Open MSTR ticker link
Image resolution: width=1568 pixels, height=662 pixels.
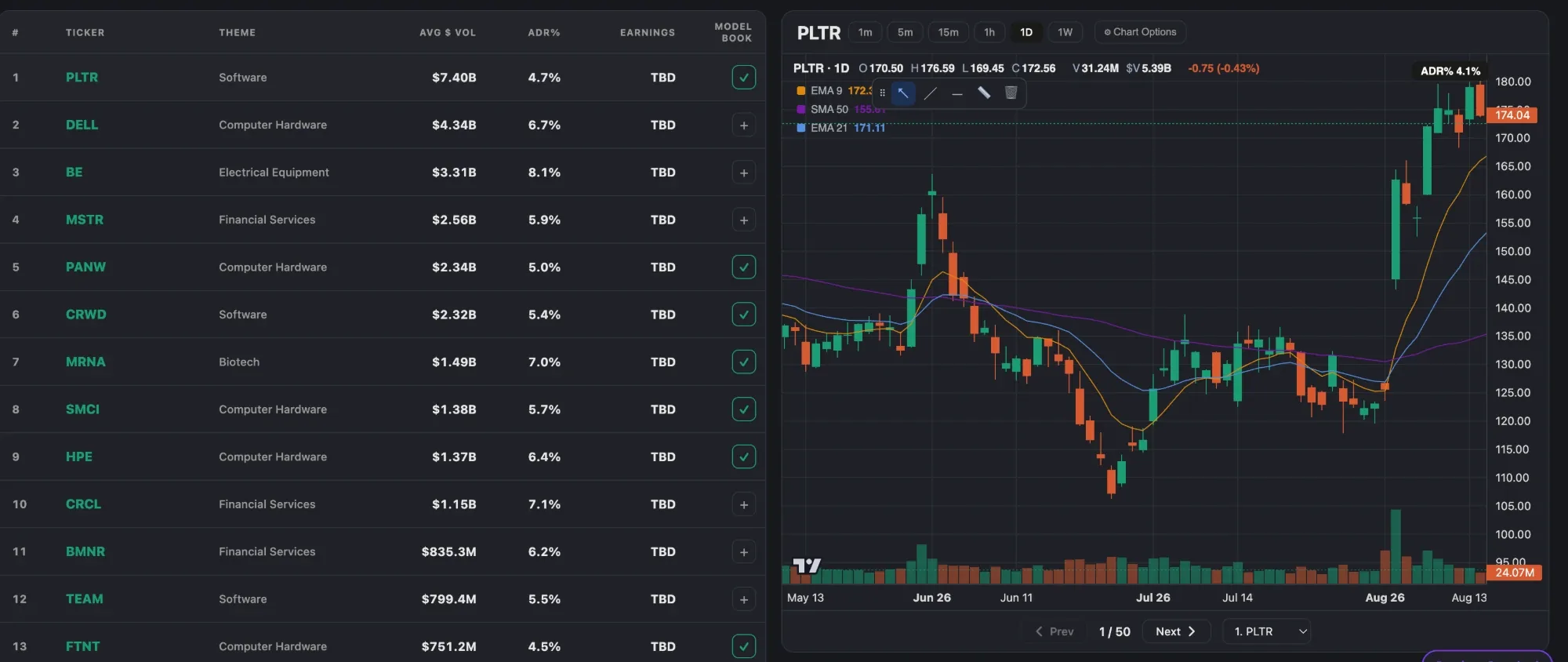tap(85, 220)
